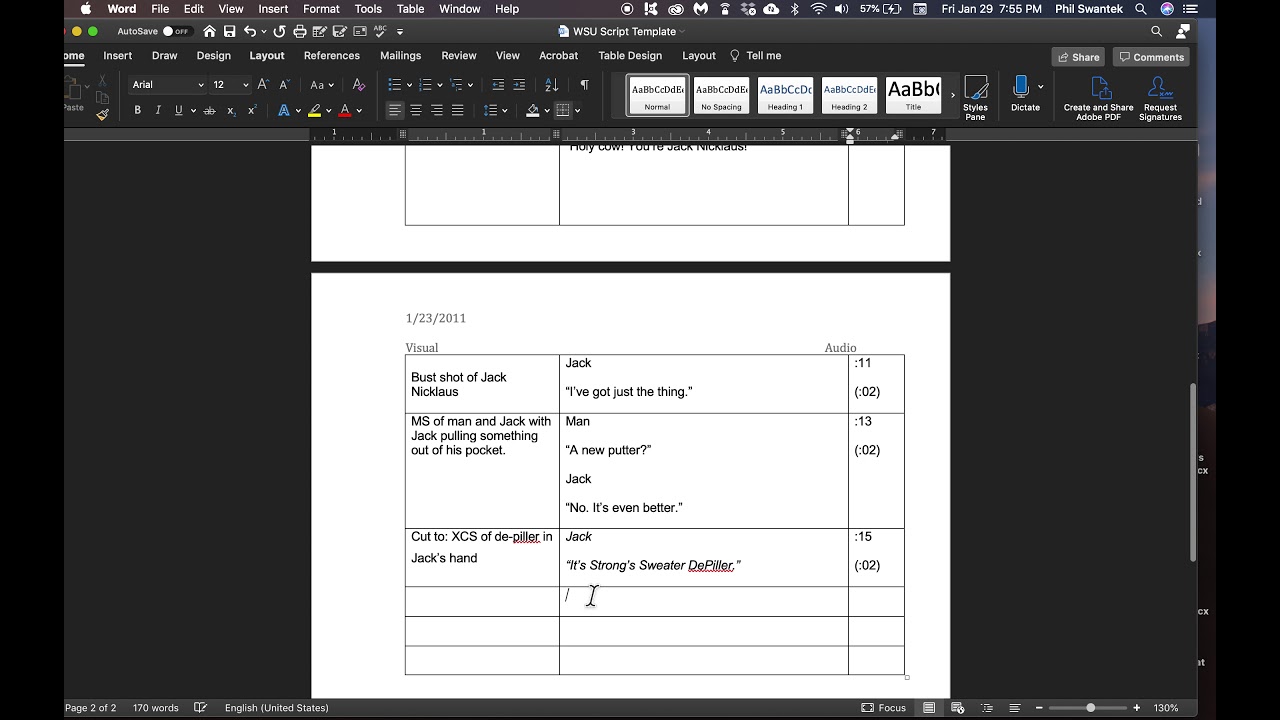
Task: Apply red font color
Action: [345, 111]
